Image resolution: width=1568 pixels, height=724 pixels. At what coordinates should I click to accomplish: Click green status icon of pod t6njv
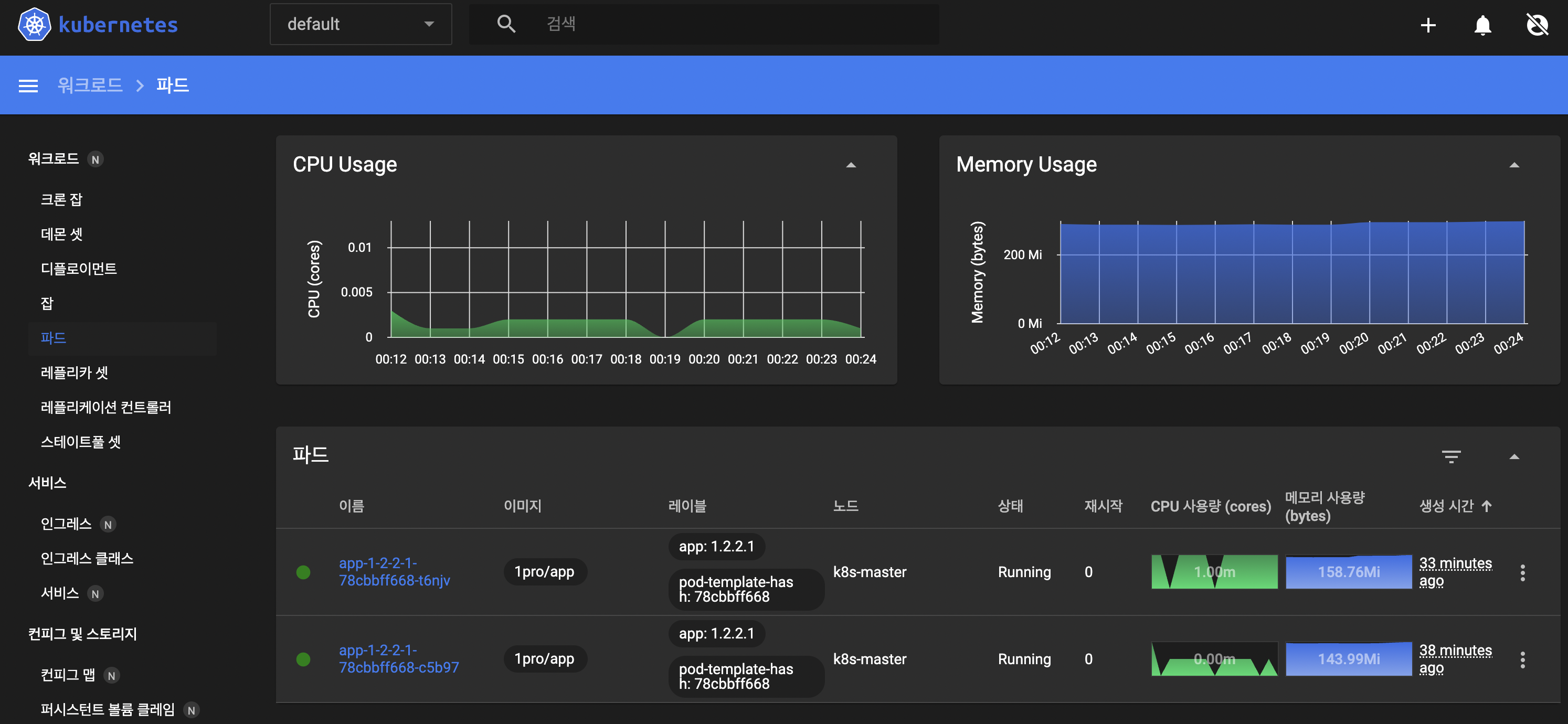(303, 572)
